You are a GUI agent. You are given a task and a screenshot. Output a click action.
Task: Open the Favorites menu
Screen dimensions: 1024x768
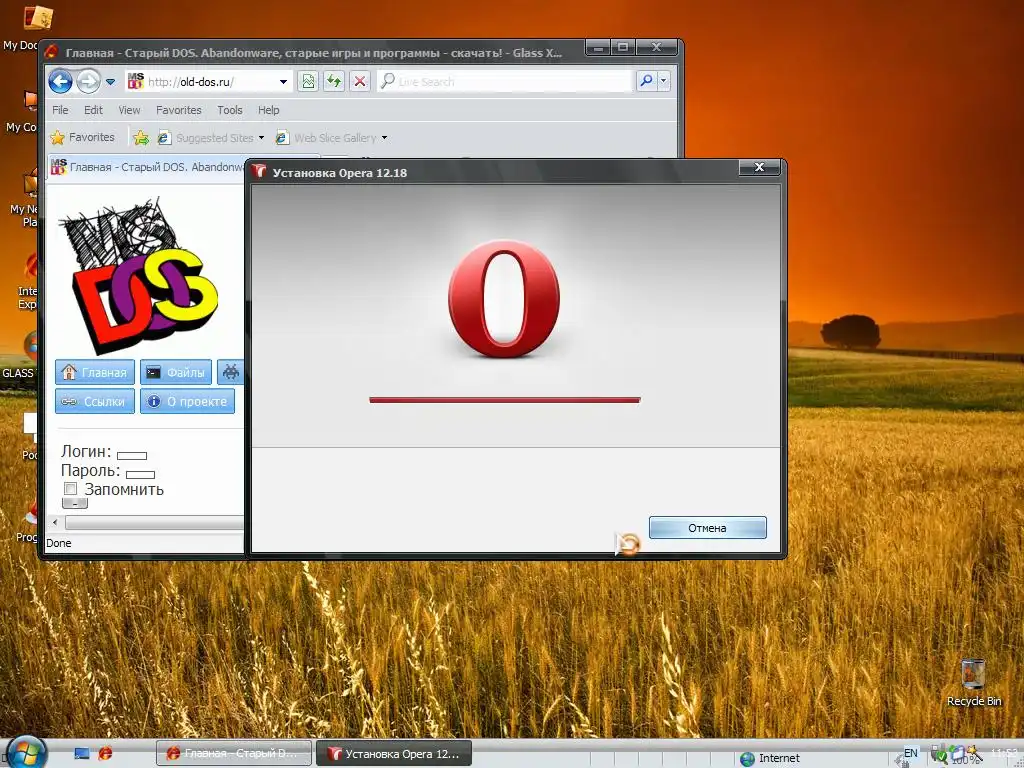pos(179,110)
